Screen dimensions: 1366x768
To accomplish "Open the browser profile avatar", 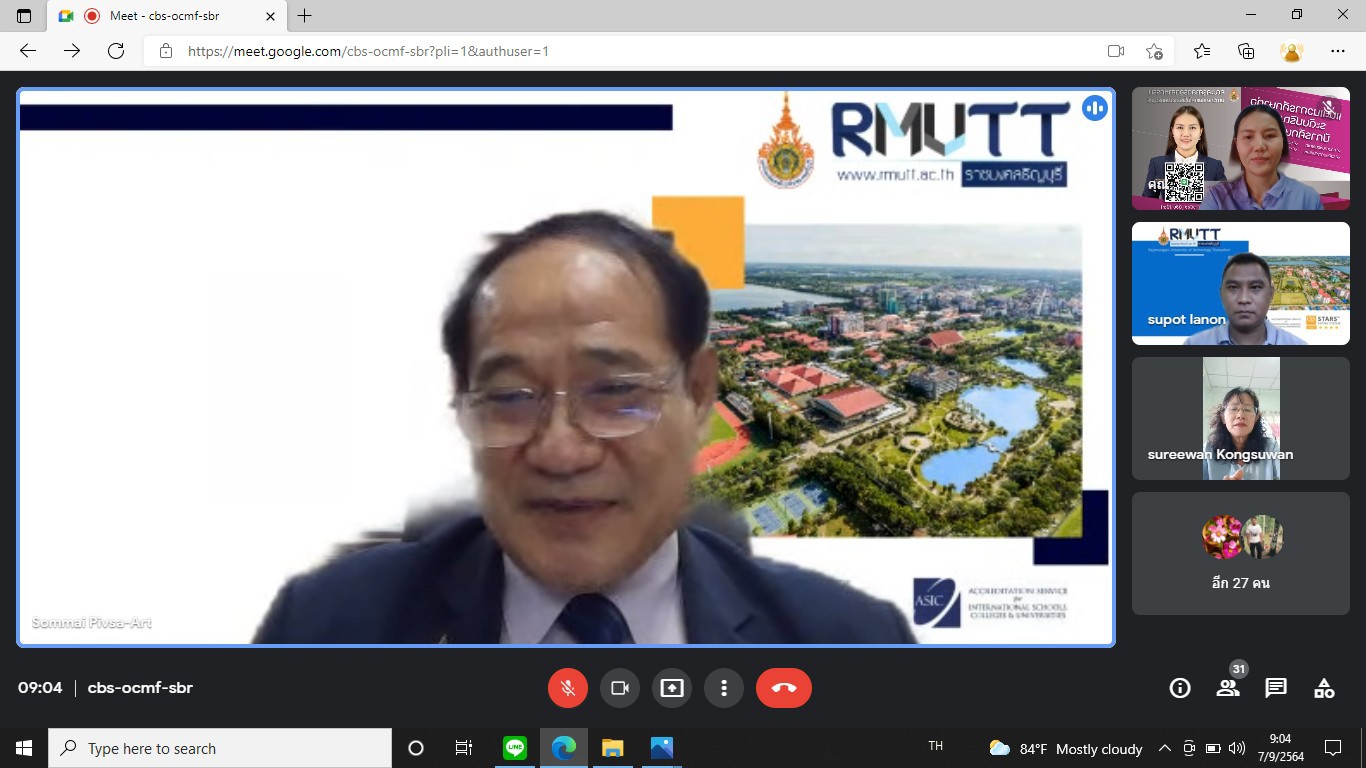I will 1292,51.
